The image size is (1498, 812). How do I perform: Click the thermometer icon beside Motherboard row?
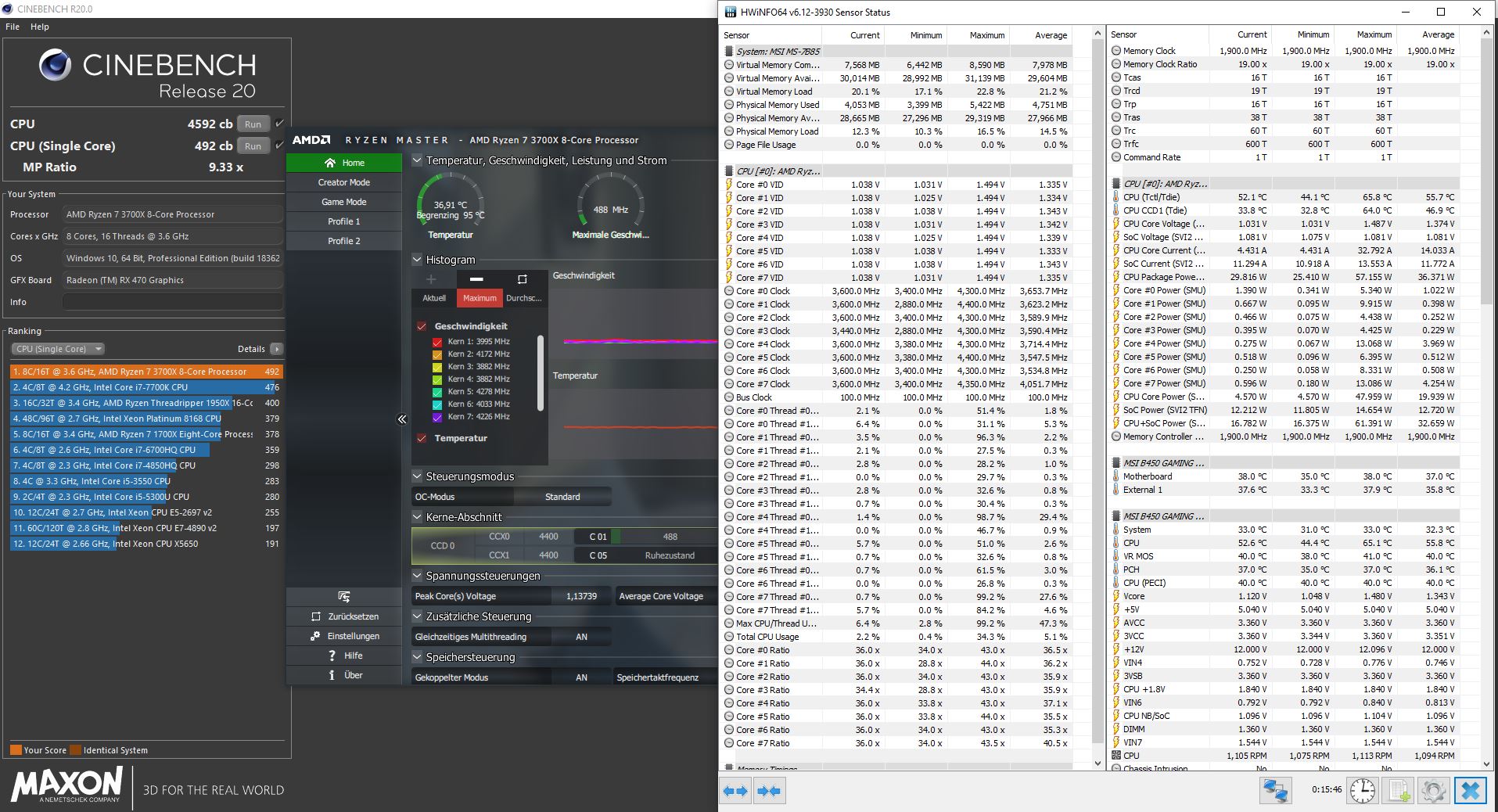pyautogui.click(x=1115, y=476)
